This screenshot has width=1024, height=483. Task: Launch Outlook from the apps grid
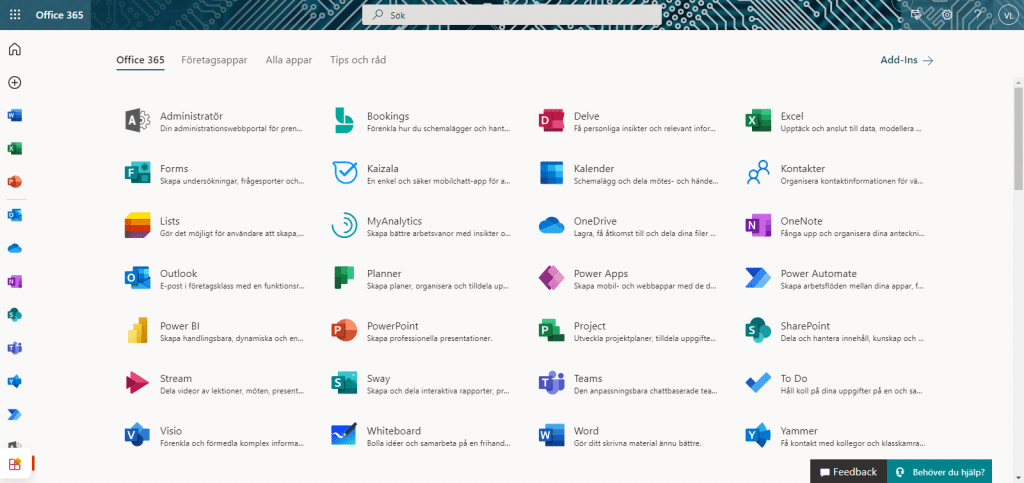(137, 278)
